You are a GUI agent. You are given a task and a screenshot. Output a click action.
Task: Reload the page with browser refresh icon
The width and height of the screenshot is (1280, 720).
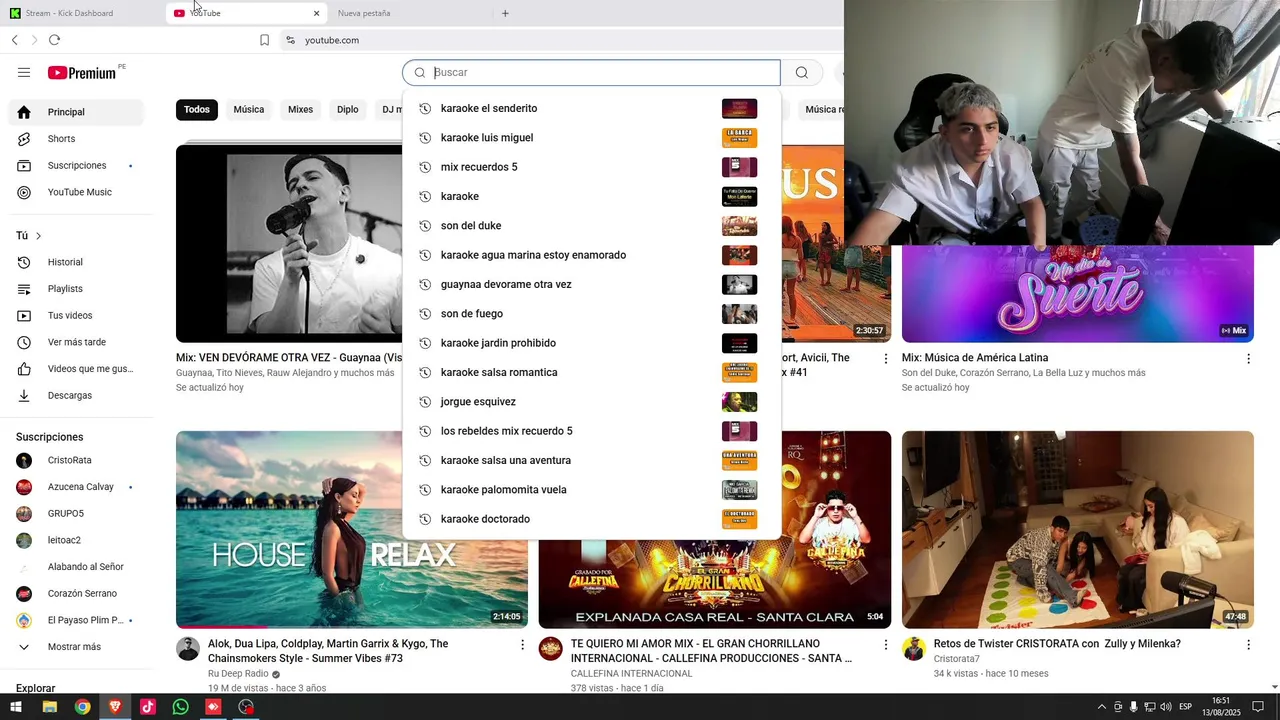tap(54, 40)
